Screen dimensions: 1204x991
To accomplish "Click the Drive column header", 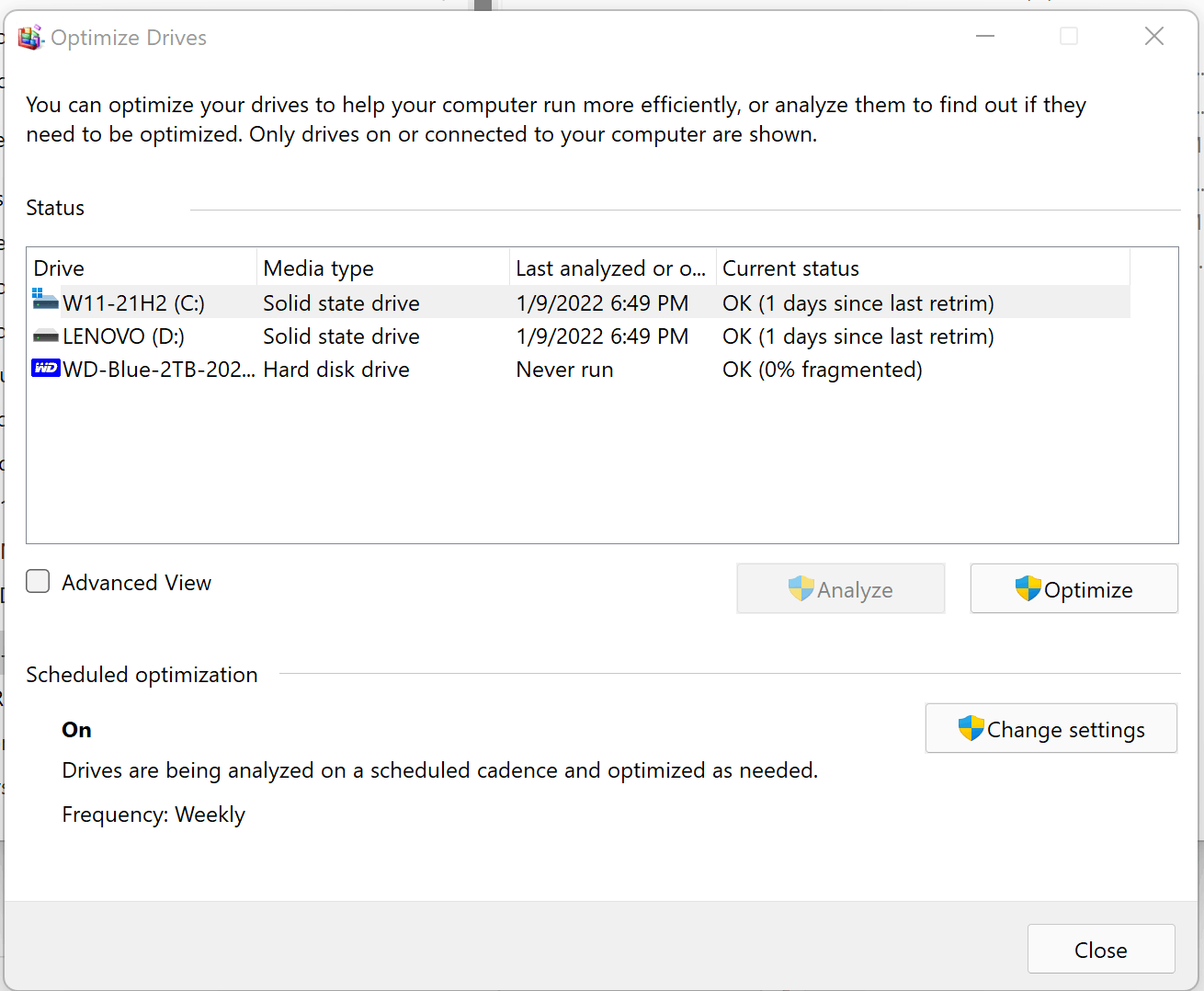I will click(x=142, y=268).
